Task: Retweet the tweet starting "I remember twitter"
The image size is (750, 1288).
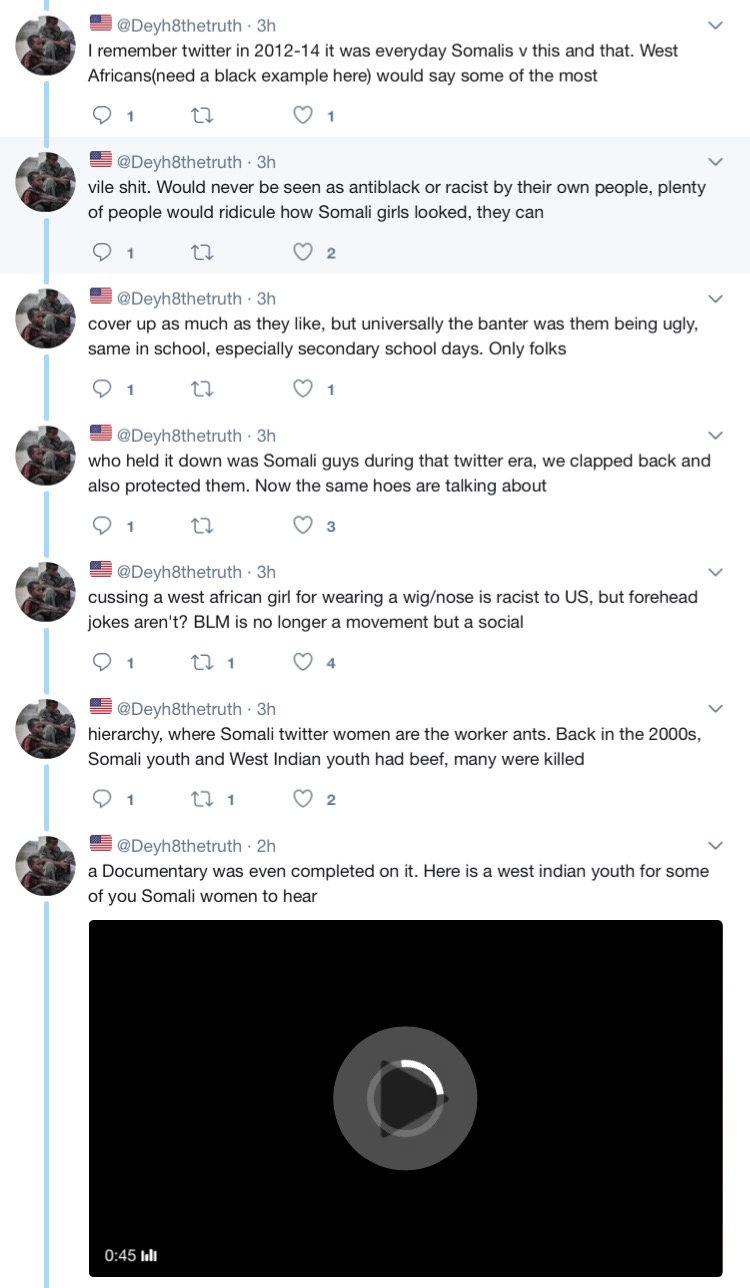Action: [x=201, y=116]
